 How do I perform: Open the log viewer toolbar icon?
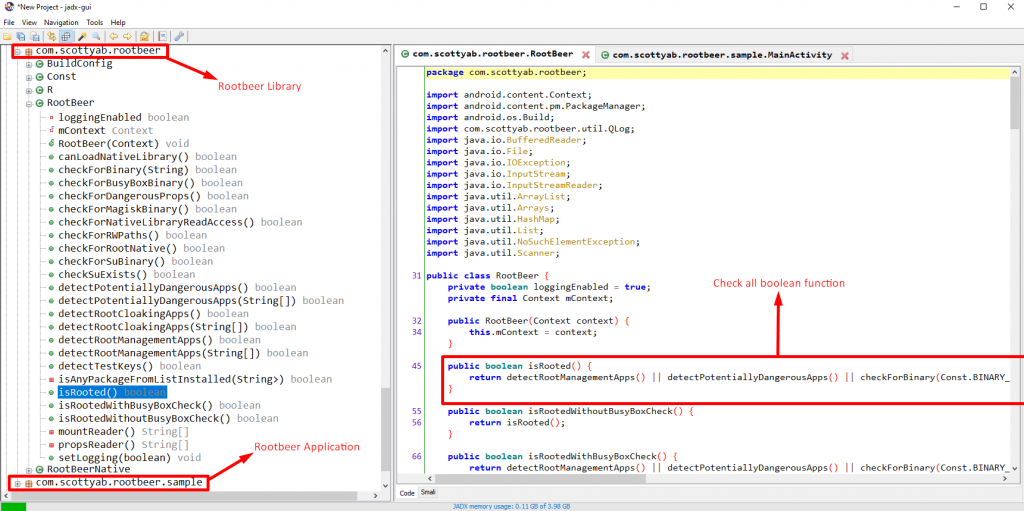click(160, 36)
